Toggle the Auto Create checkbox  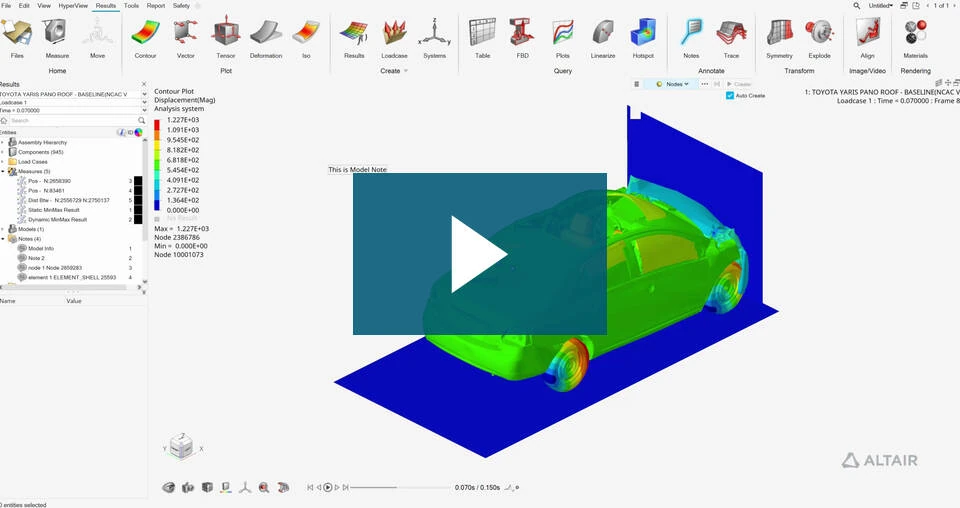tap(730, 95)
